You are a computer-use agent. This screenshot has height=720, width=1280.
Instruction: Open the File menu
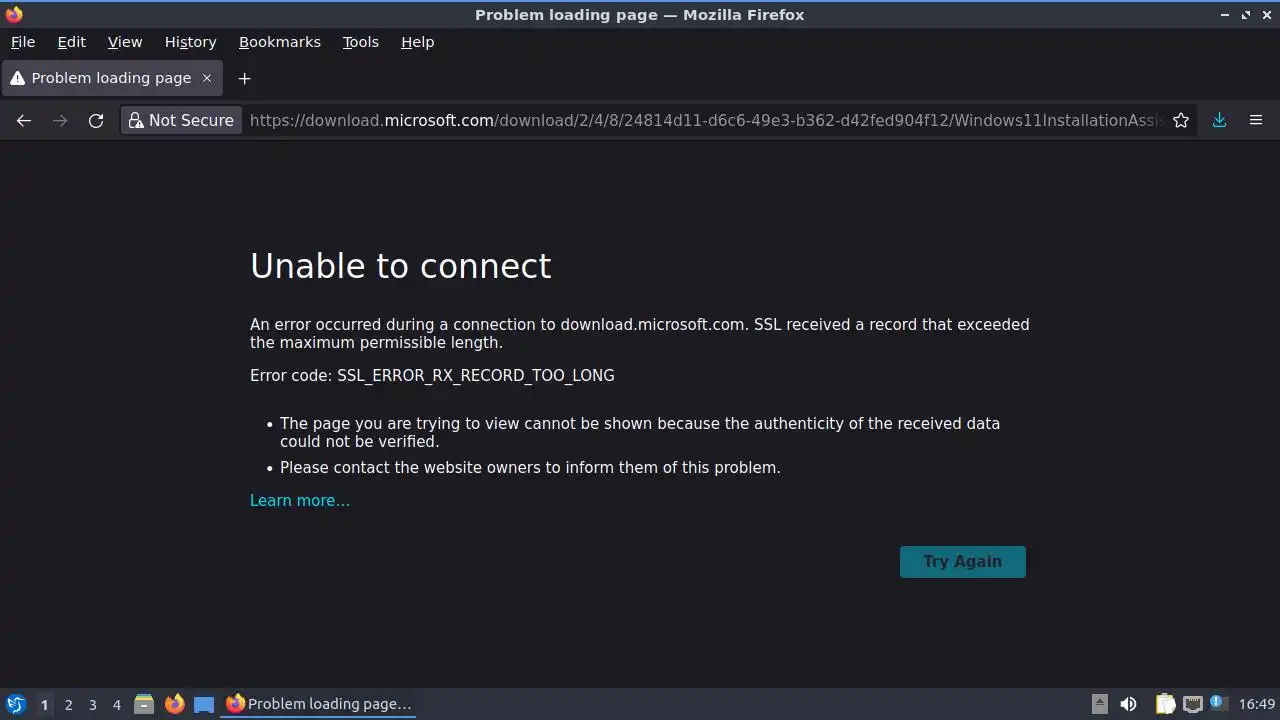[x=23, y=42]
